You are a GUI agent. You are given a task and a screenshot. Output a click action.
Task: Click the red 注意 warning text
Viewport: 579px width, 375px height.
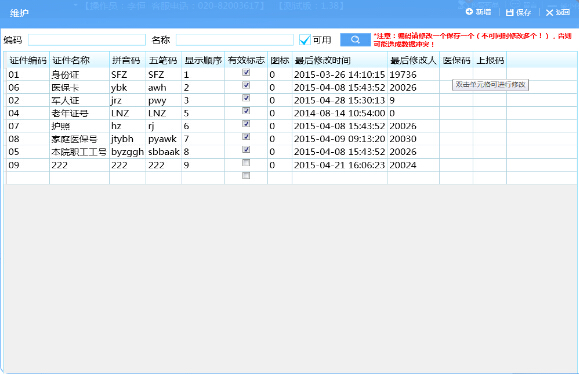pyautogui.click(x=473, y=40)
